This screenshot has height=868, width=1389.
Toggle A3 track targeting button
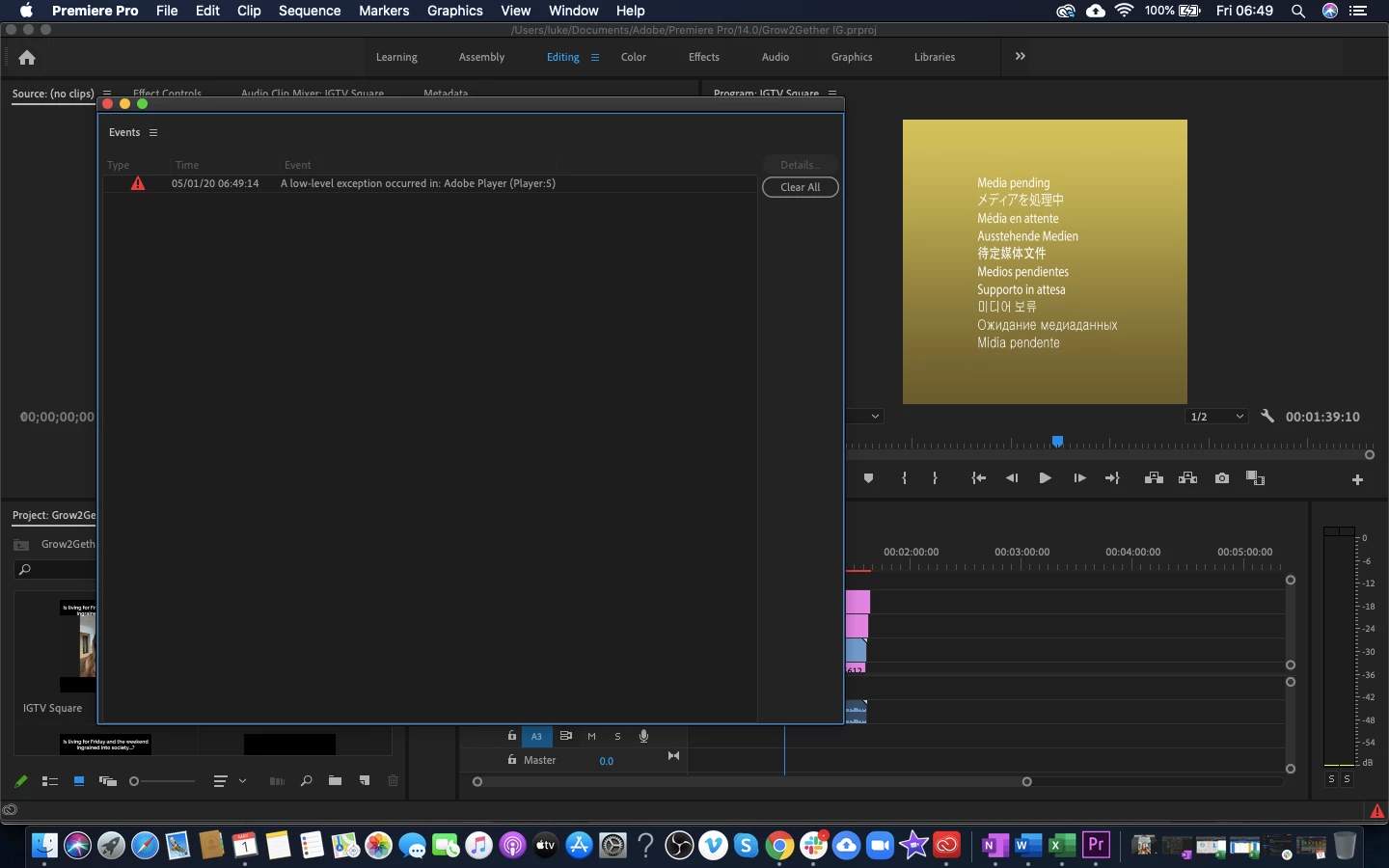(x=537, y=736)
